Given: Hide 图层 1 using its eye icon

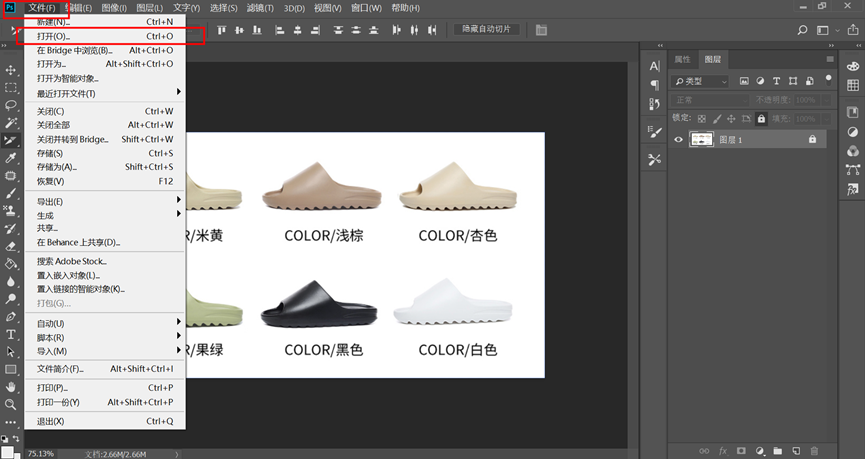Looking at the screenshot, I should click(x=679, y=139).
